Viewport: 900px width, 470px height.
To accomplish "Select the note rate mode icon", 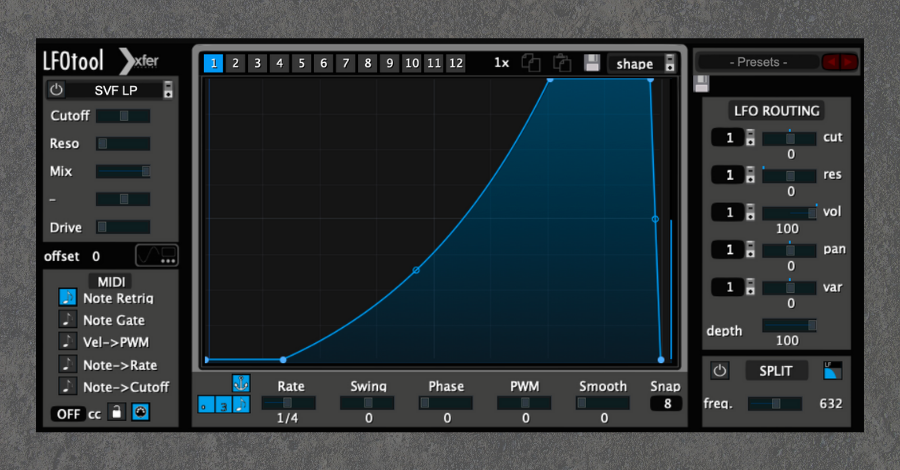I will point(242,405).
